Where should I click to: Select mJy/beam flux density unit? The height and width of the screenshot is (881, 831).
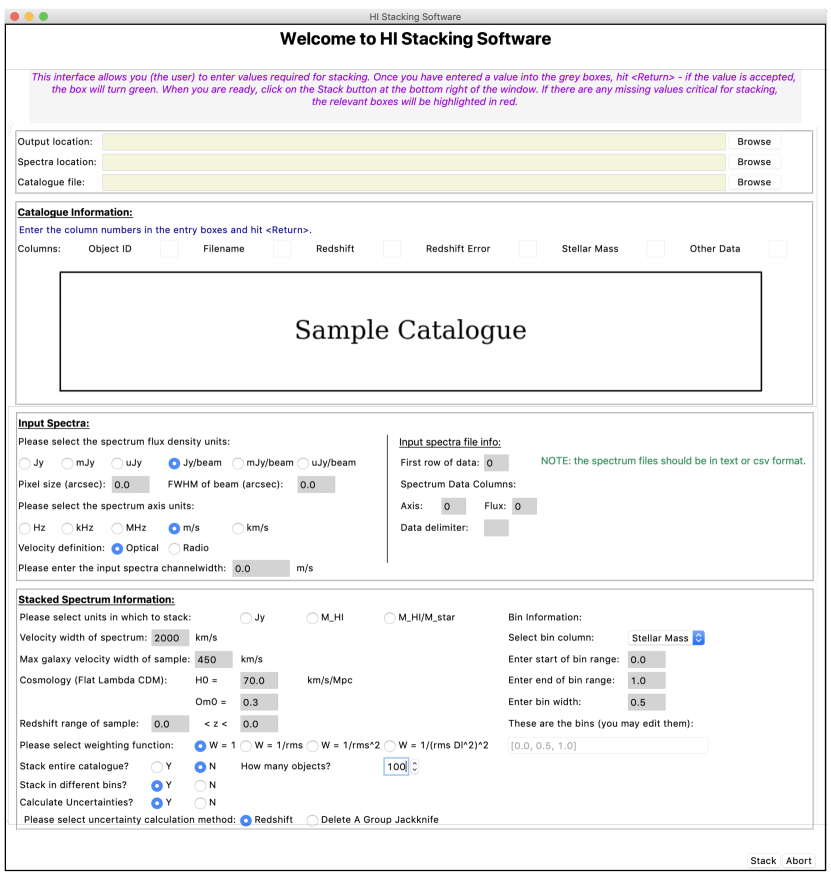(239, 463)
